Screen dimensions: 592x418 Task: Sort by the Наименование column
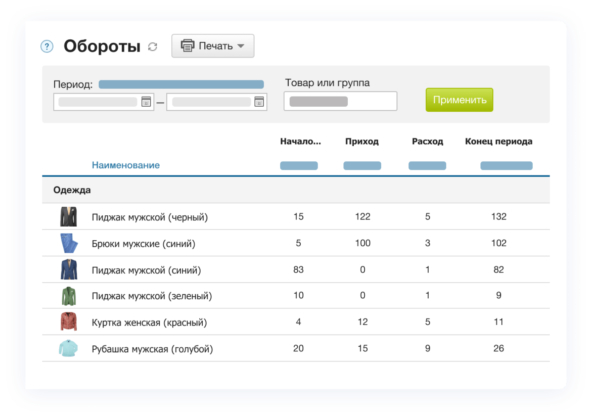pyautogui.click(x=126, y=165)
